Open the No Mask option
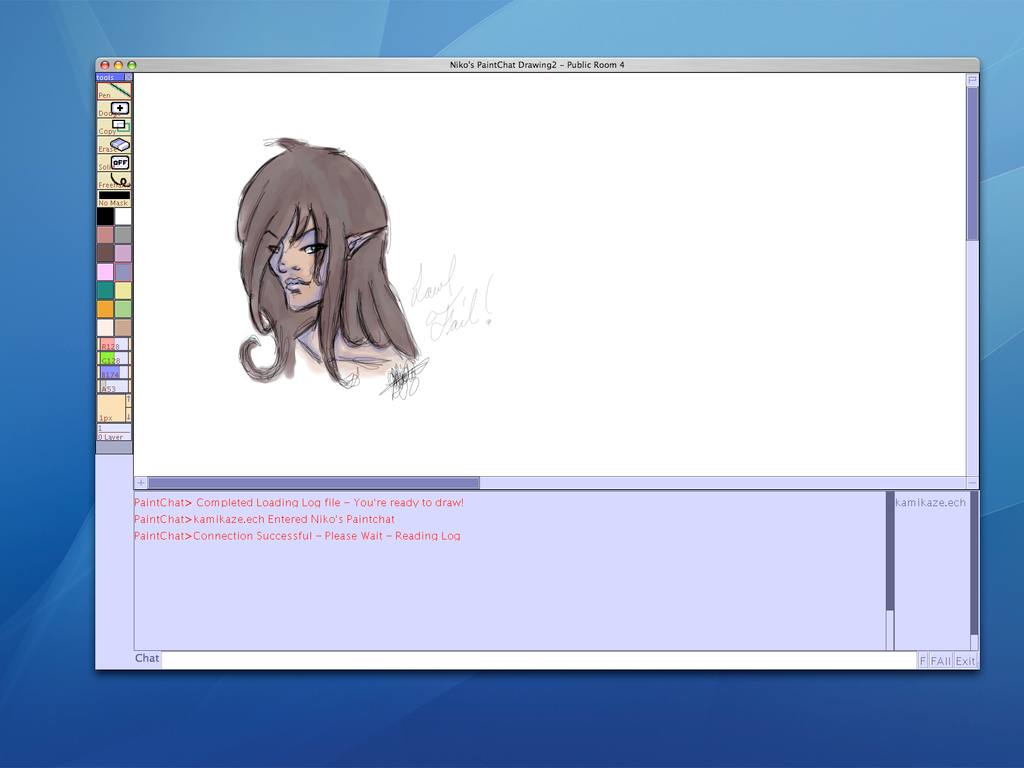 (x=114, y=199)
